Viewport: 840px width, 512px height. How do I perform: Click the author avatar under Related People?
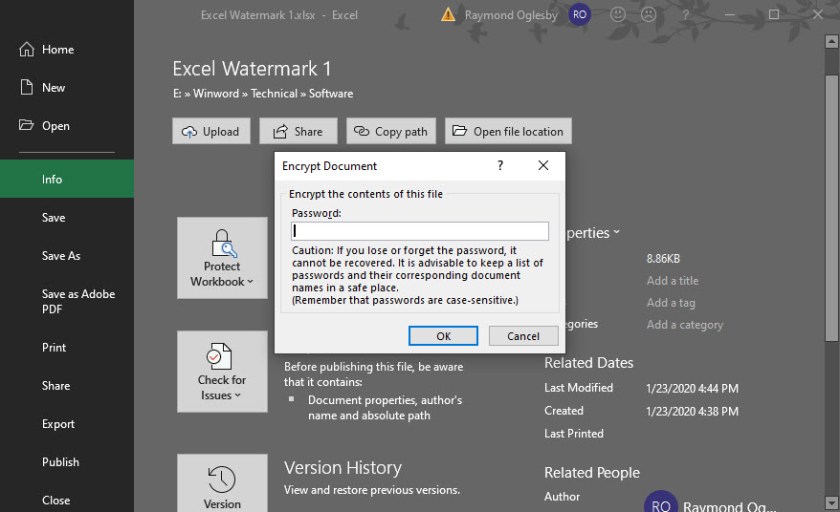coord(661,503)
